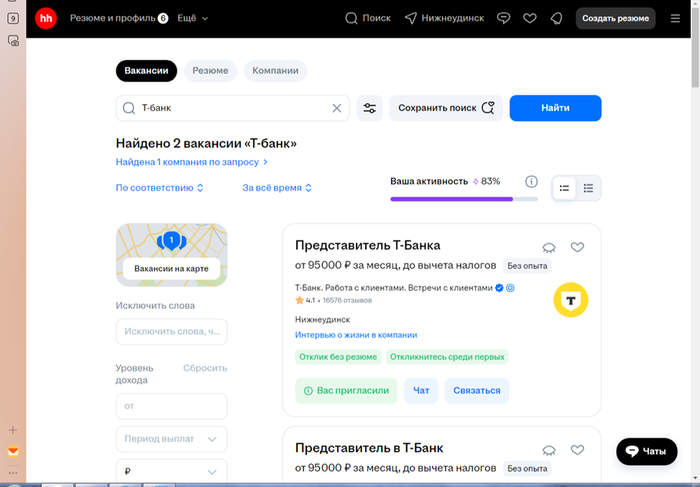This screenshot has height=487, width=700.
Task: Click activity info icon next to 83%
Action: point(531,182)
